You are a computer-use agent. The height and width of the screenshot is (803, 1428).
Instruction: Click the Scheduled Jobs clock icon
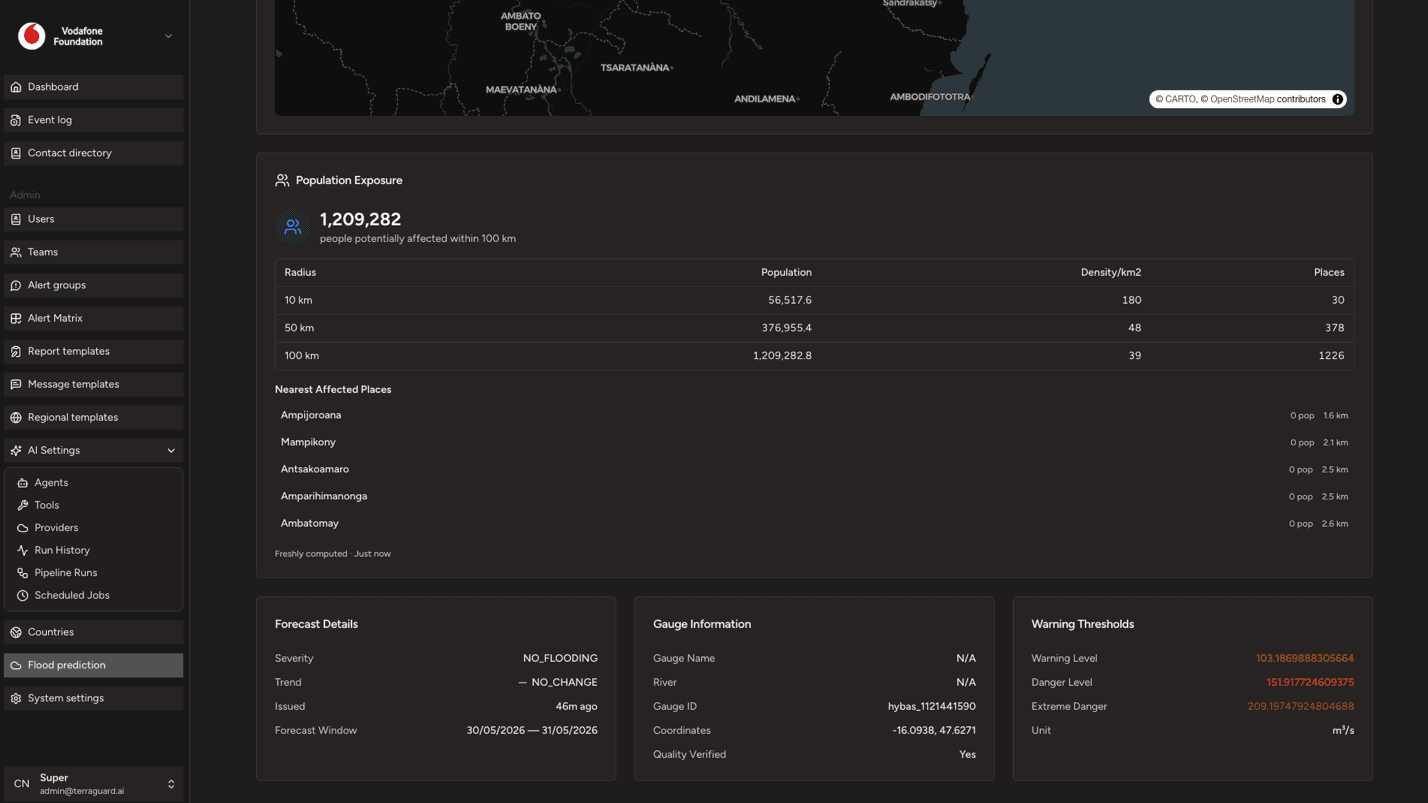[x=23, y=595]
